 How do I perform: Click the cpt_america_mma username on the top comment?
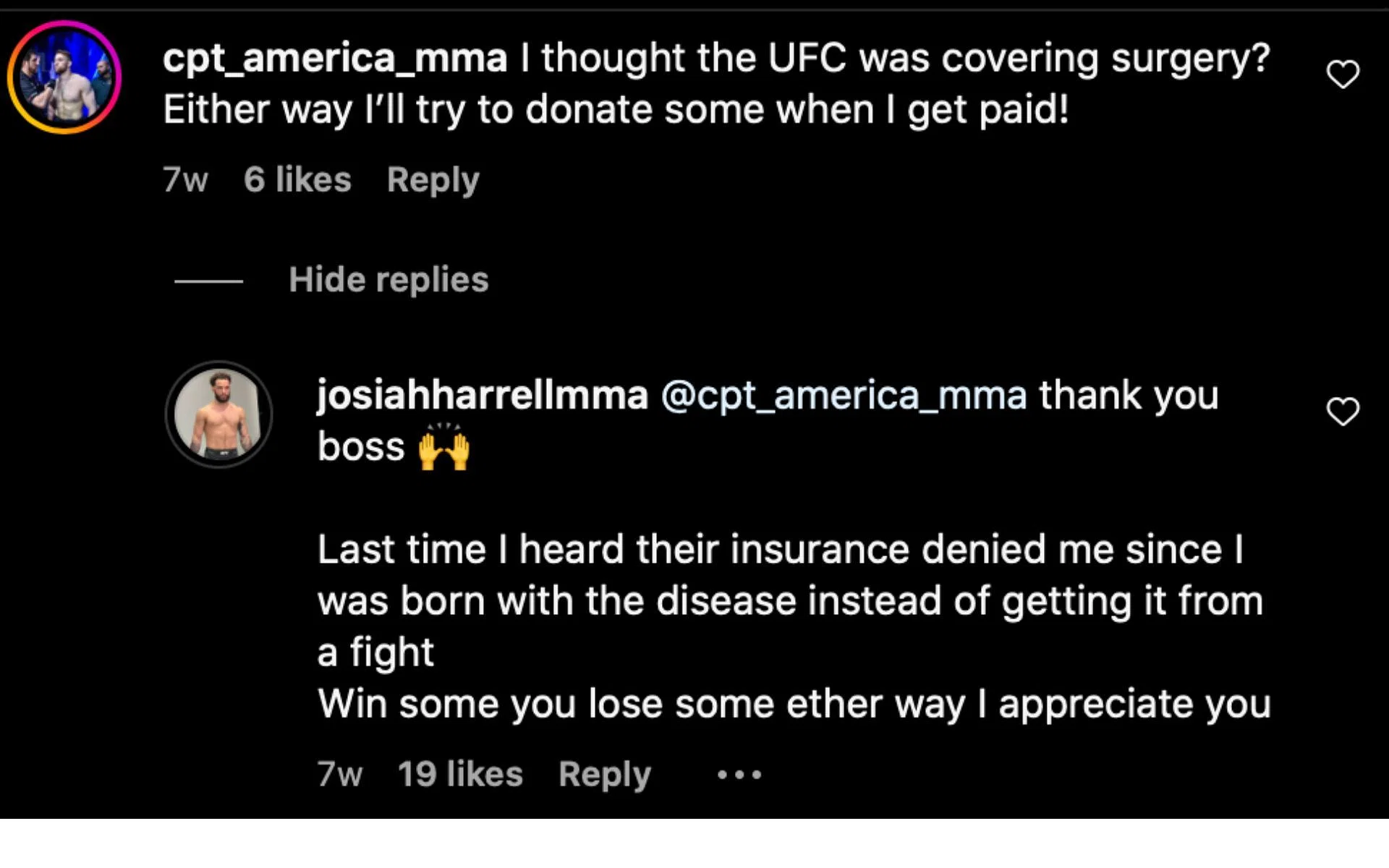coord(335,59)
